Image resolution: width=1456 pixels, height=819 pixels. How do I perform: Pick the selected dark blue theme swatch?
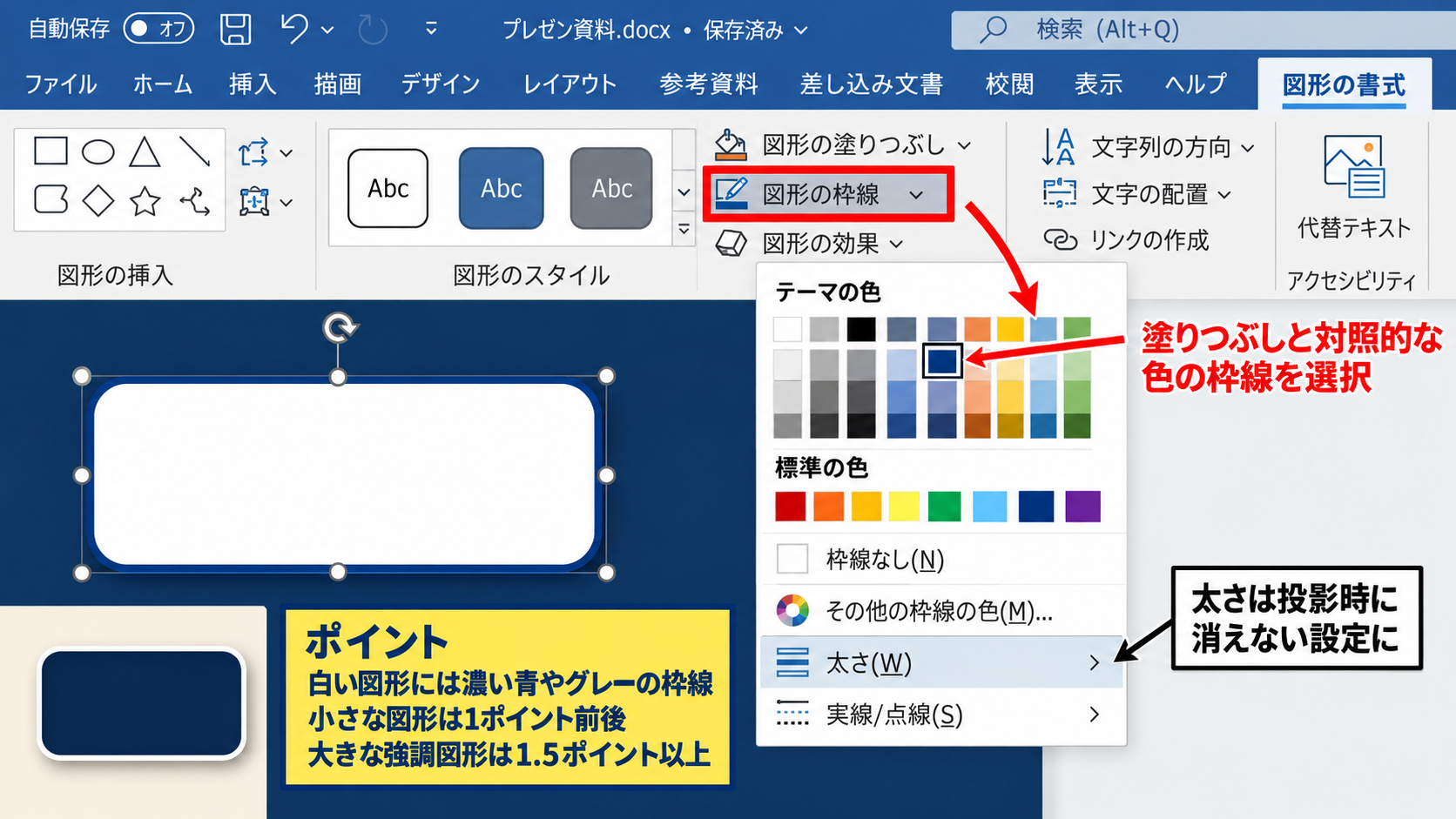pos(942,361)
